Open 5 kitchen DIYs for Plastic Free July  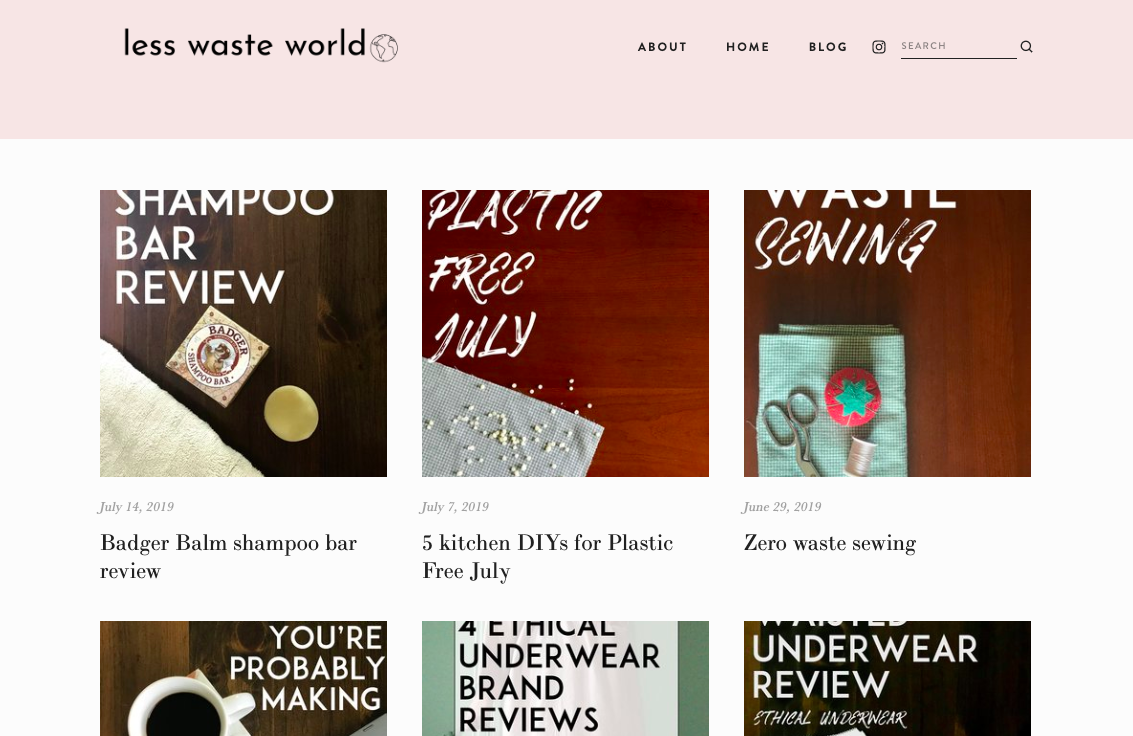pyautogui.click(x=548, y=557)
